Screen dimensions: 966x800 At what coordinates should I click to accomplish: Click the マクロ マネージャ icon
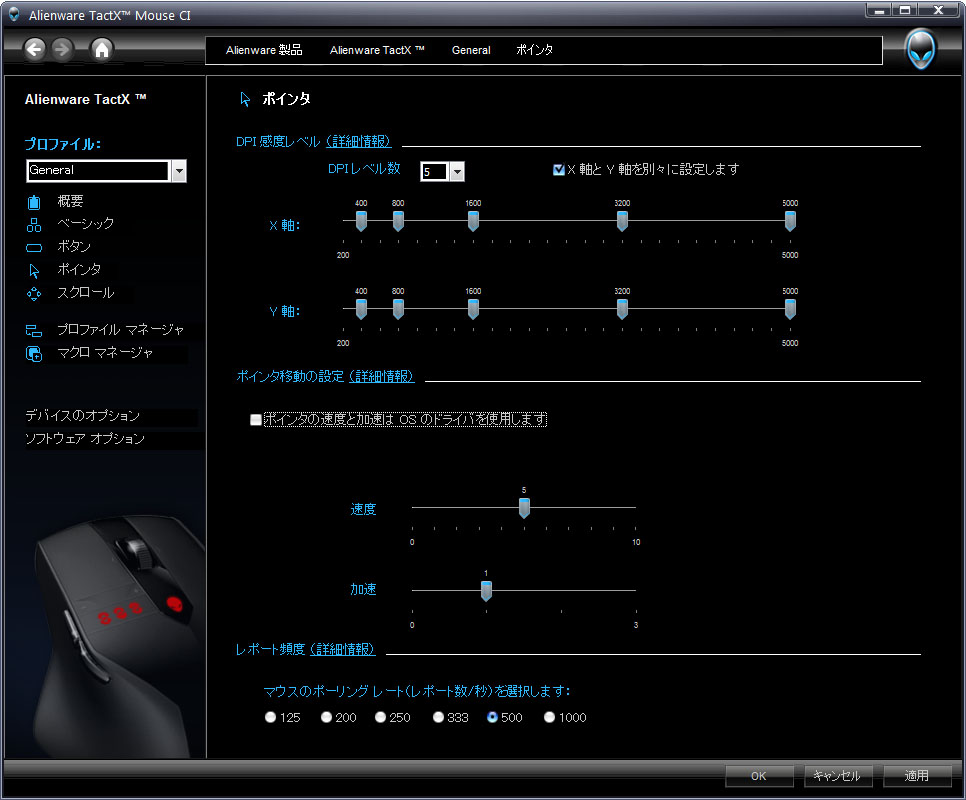34,354
